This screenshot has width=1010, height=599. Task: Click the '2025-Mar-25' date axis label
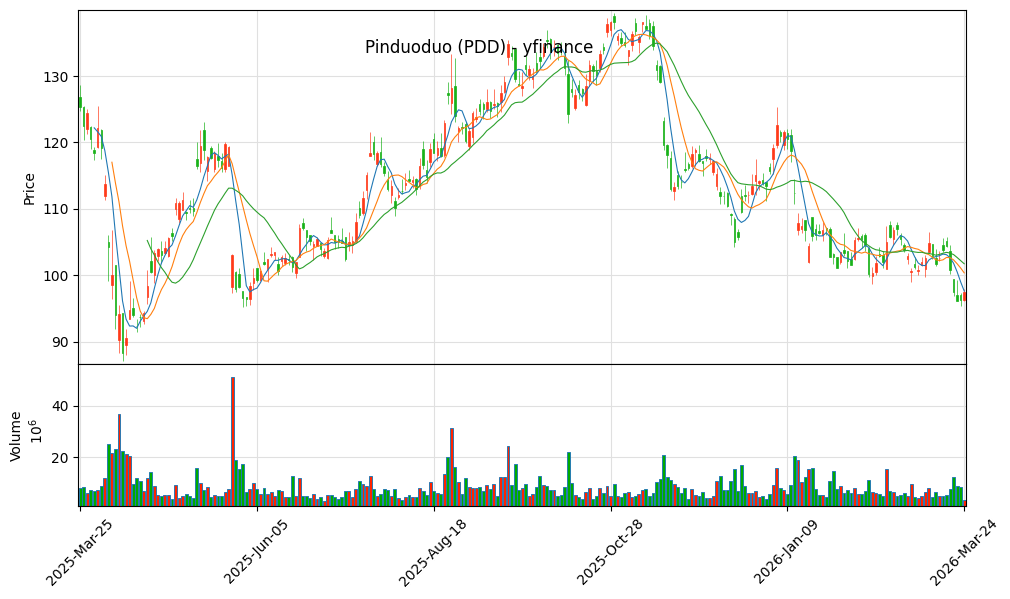tap(79, 552)
